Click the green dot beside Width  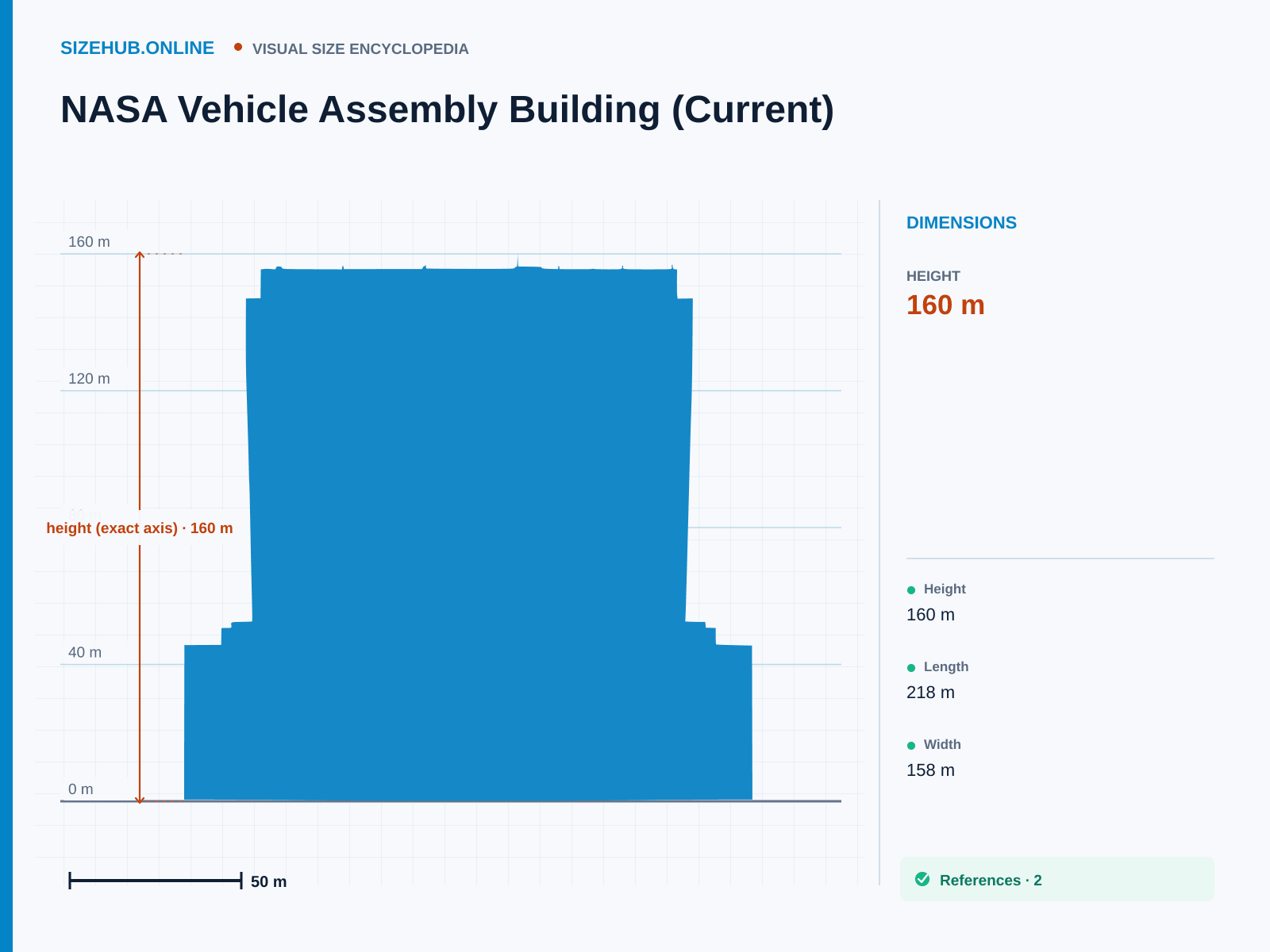click(x=911, y=746)
